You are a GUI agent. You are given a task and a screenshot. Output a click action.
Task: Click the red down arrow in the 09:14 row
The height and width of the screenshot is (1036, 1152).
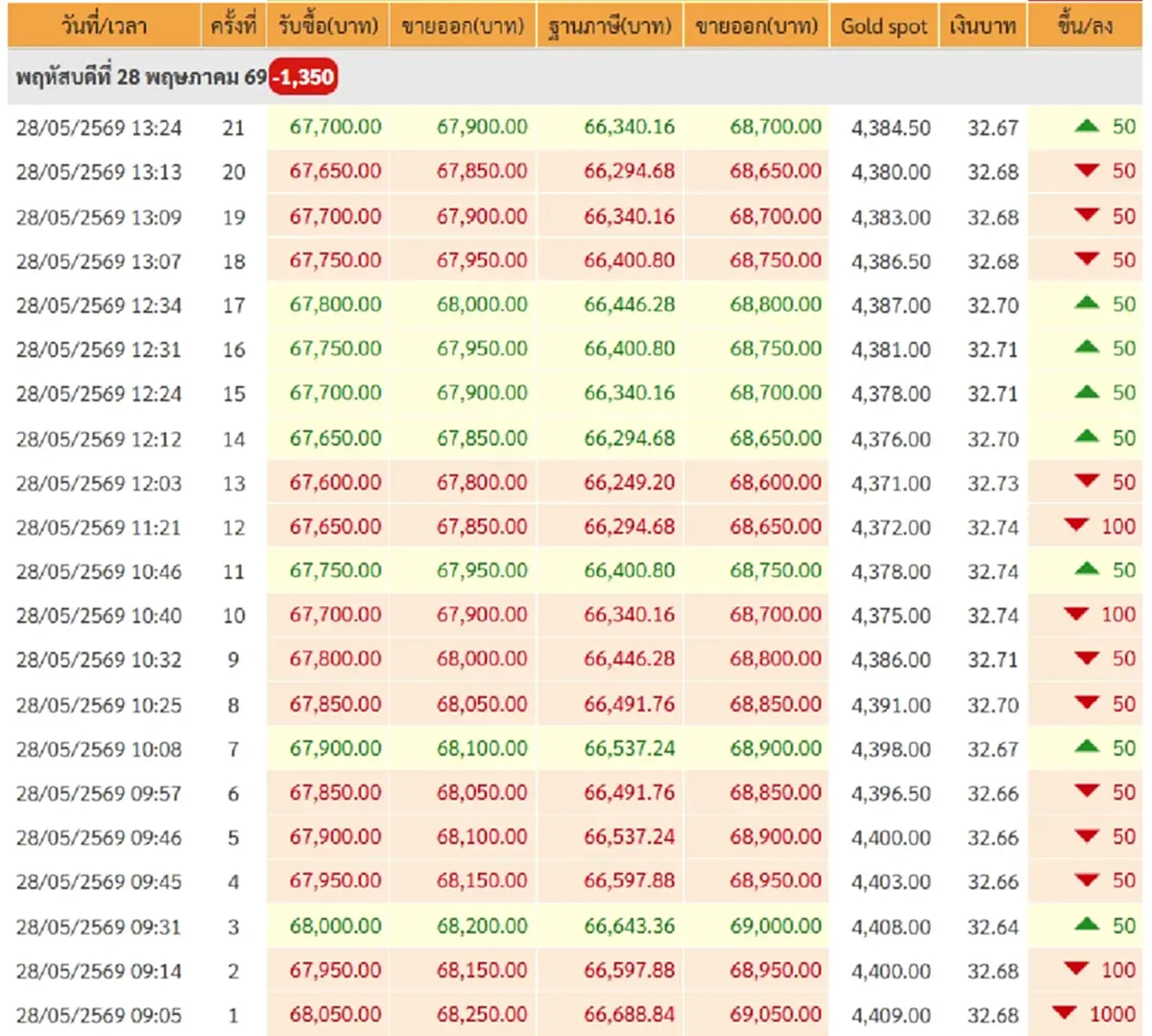[x=1076, y=969]
